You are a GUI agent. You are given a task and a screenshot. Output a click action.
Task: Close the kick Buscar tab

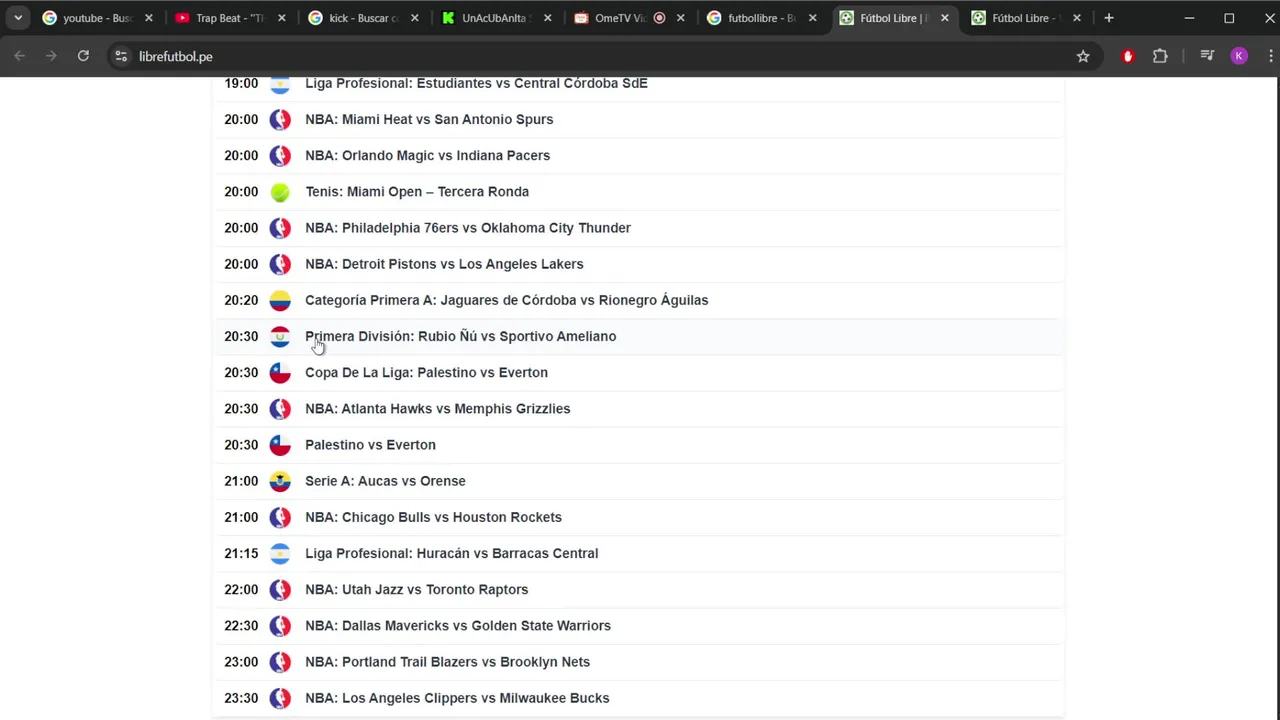tap(415, 18)
